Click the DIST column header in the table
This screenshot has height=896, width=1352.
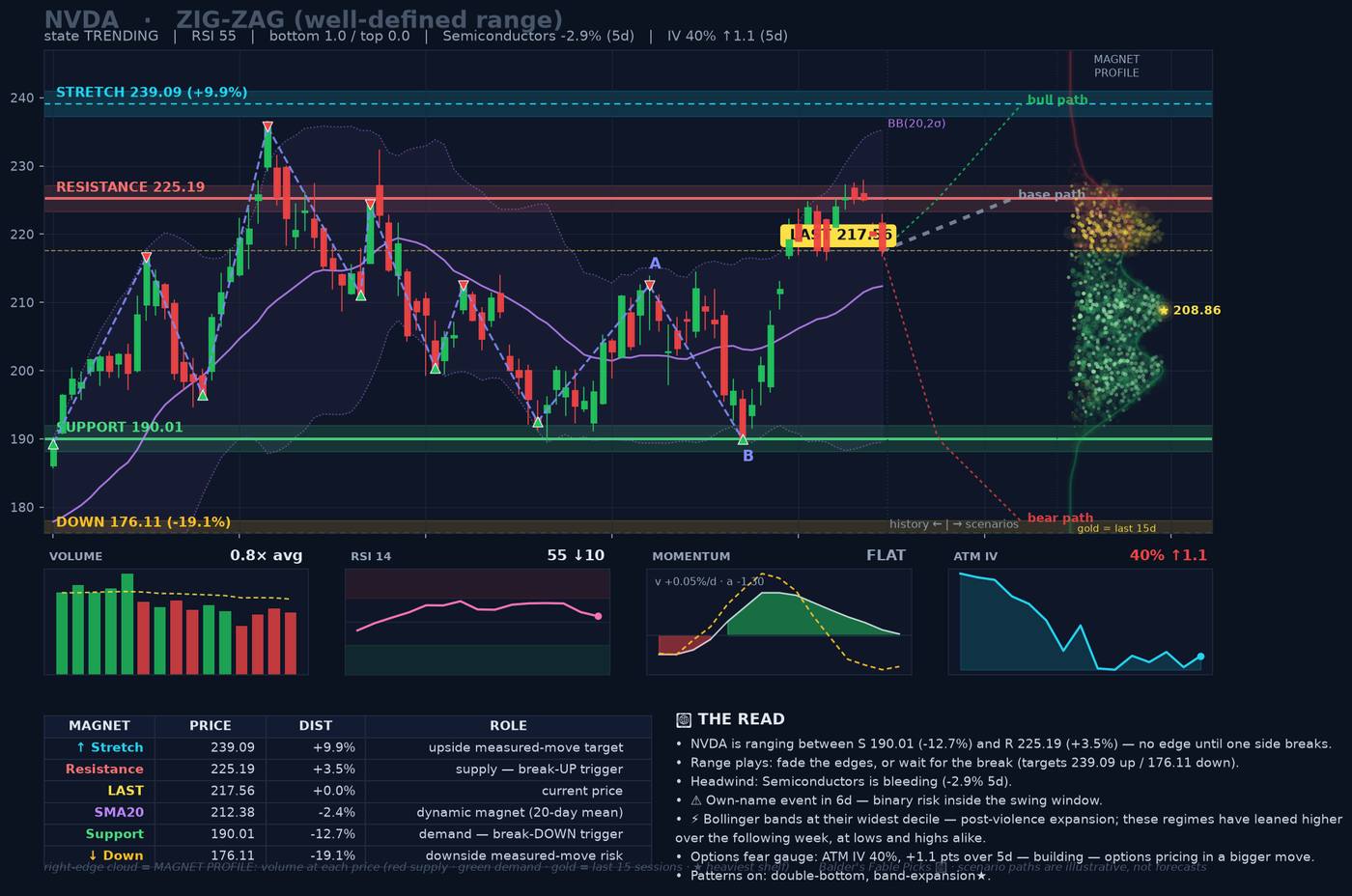point(316,726)
